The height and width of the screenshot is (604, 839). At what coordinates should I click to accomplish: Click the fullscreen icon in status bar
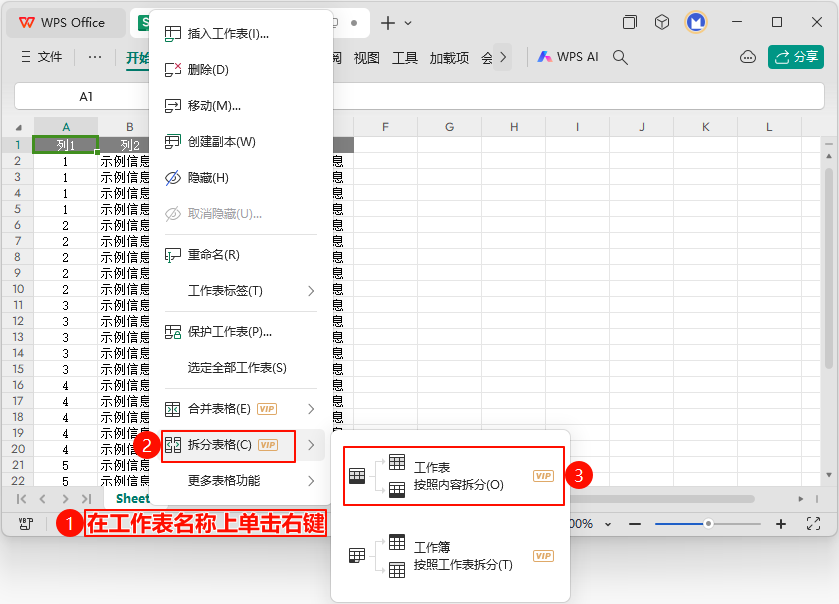pyautogui.click(x=813, y=524)
